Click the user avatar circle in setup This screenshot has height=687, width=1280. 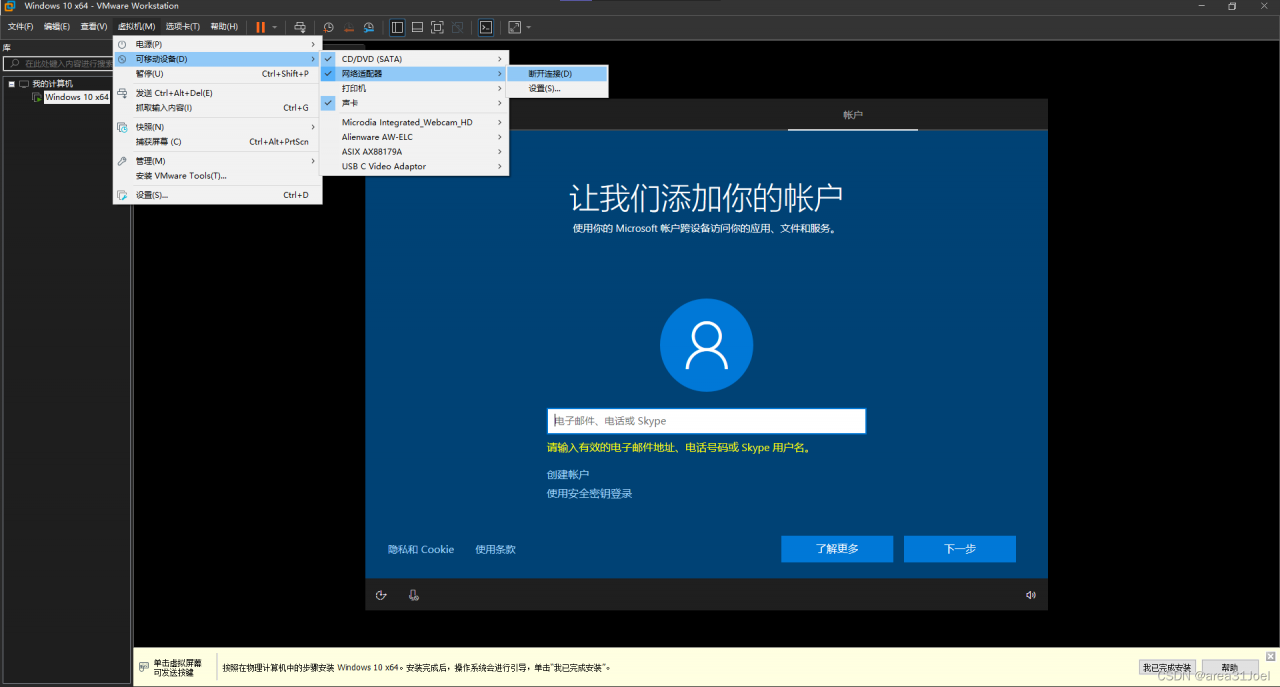706,345
